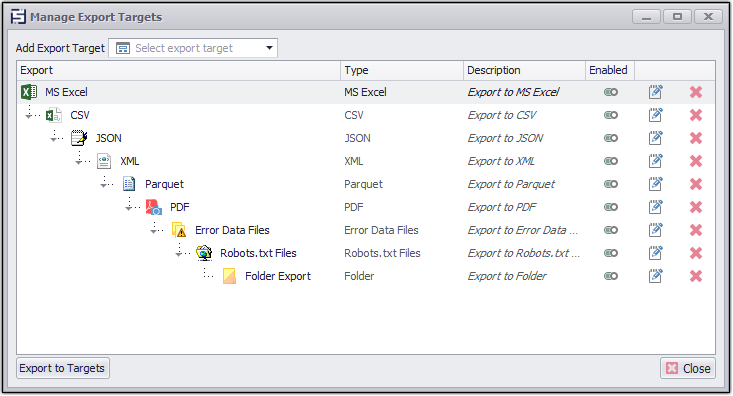
Task: Edit the CSV export target
Action: [655, 115]
